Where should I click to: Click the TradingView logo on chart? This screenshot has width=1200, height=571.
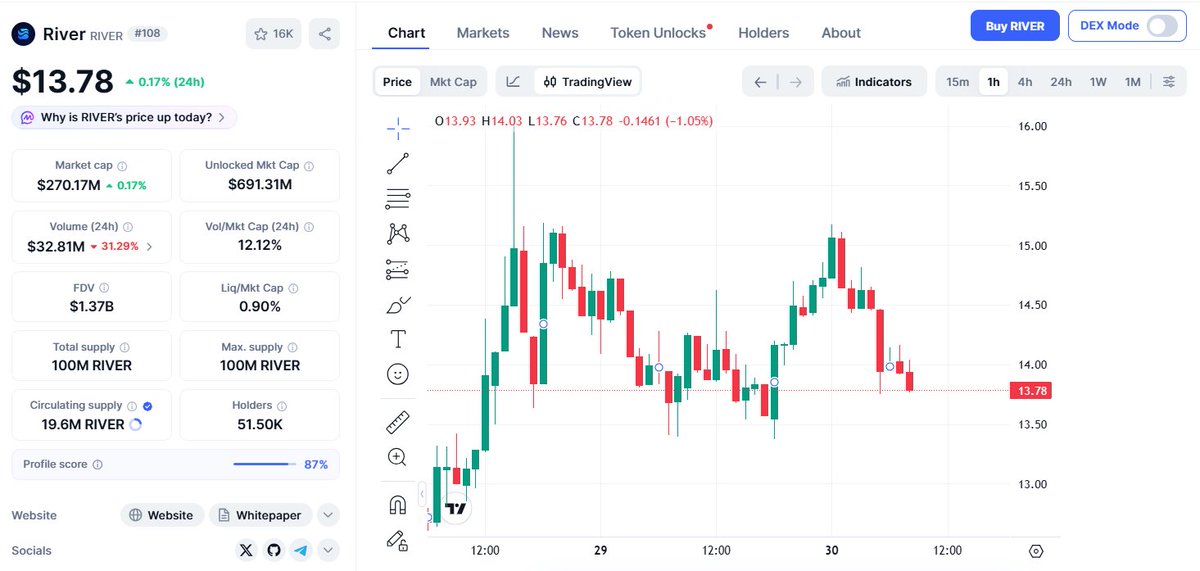[456, 508]
